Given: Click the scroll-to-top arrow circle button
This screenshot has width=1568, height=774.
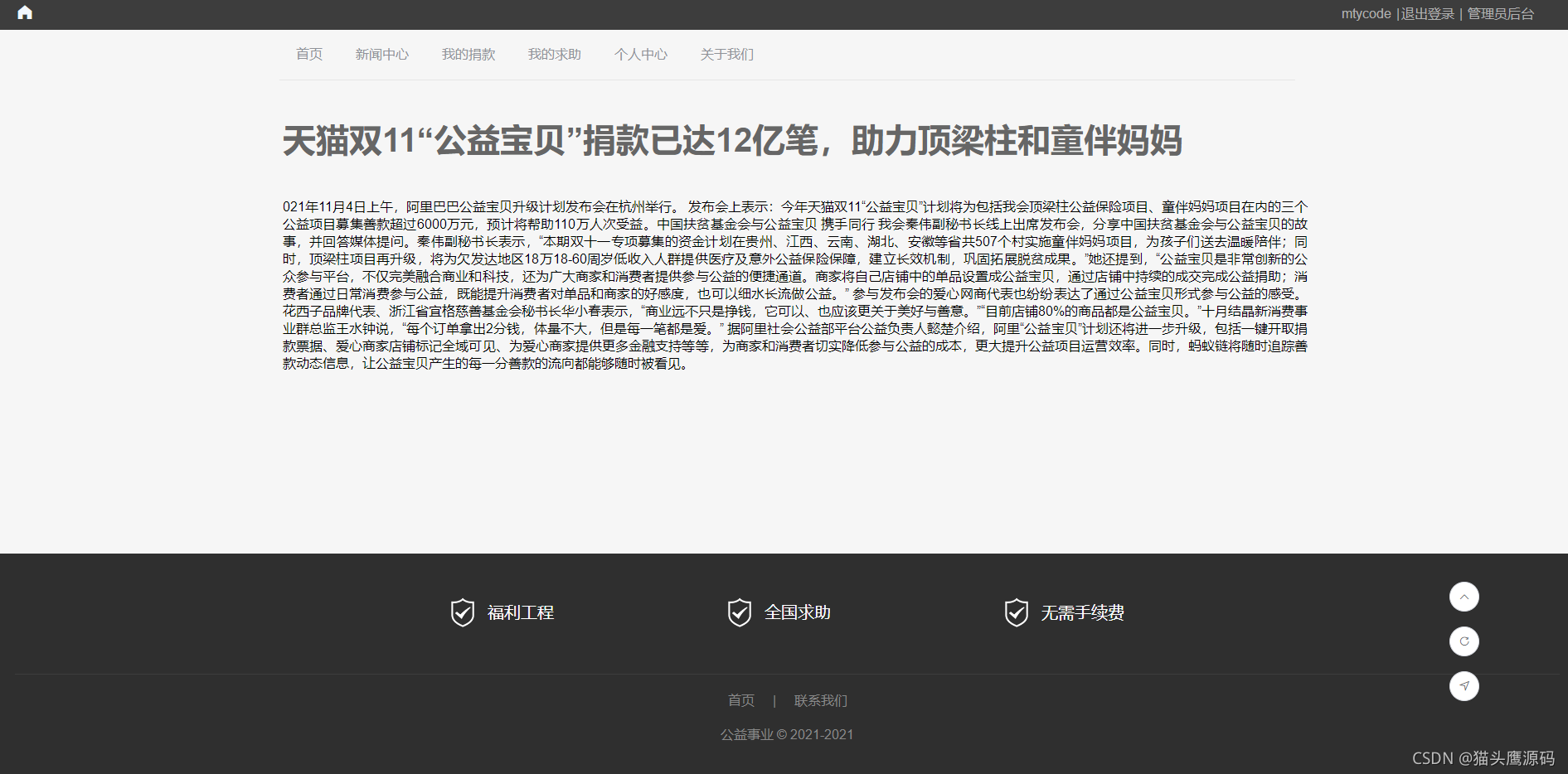Looking at the screenshot, I should [1464, 597].
